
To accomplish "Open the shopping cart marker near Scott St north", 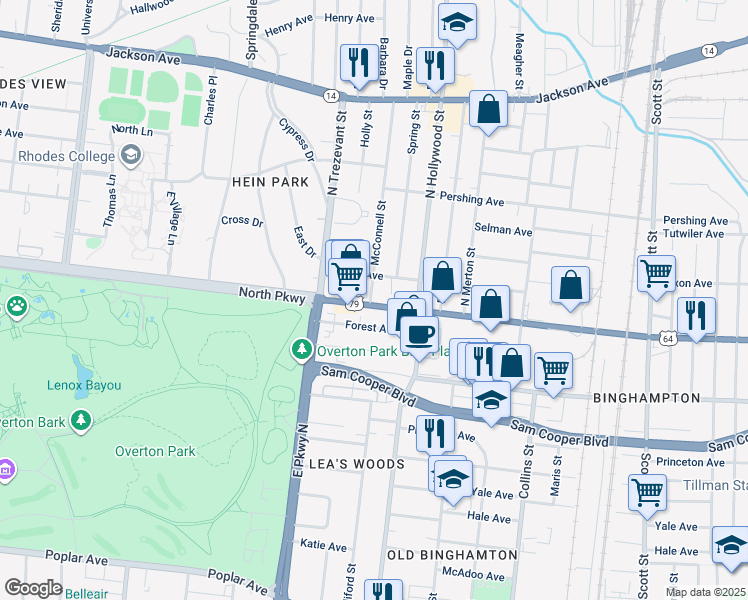I will tap(656, 274).
